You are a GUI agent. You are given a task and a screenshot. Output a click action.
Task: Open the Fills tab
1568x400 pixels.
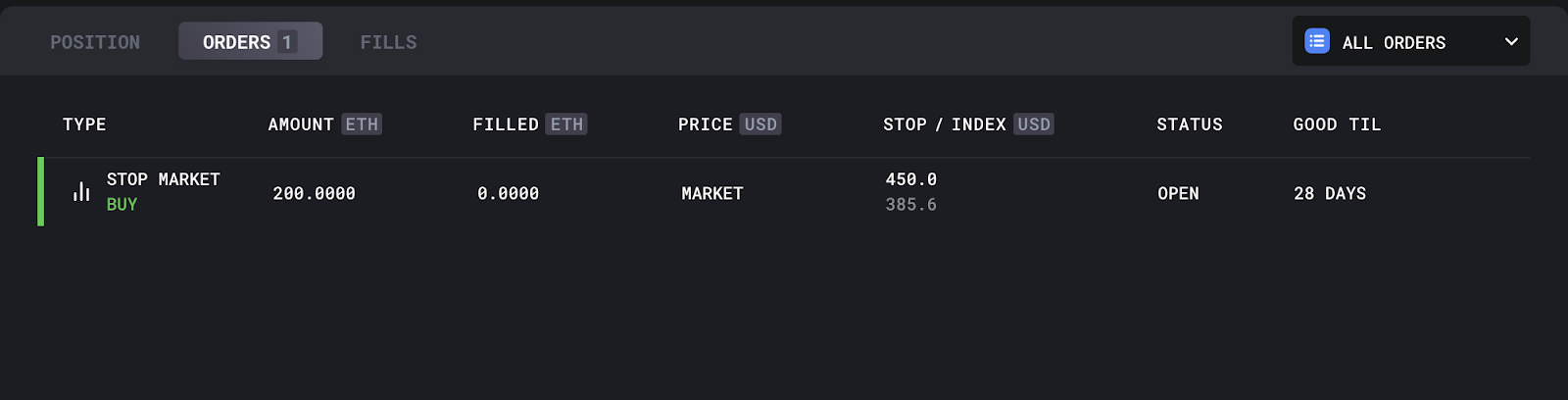(388, 42)
